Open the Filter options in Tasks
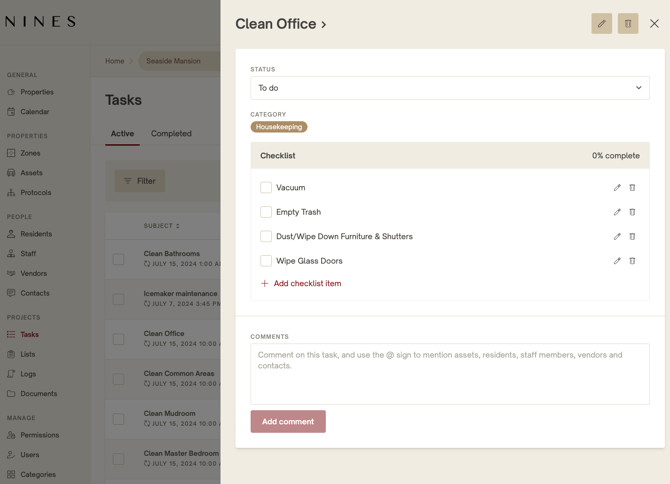 [x=140, y=181]
